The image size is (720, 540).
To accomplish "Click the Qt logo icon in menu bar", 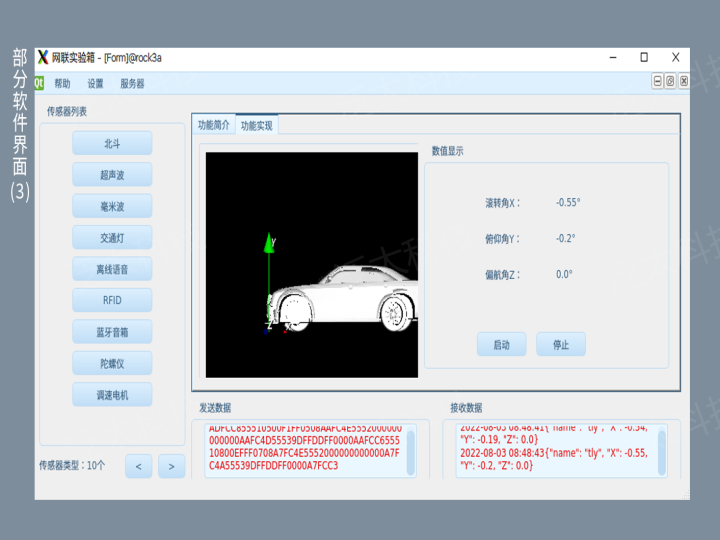I will click(x=40, y=83).
